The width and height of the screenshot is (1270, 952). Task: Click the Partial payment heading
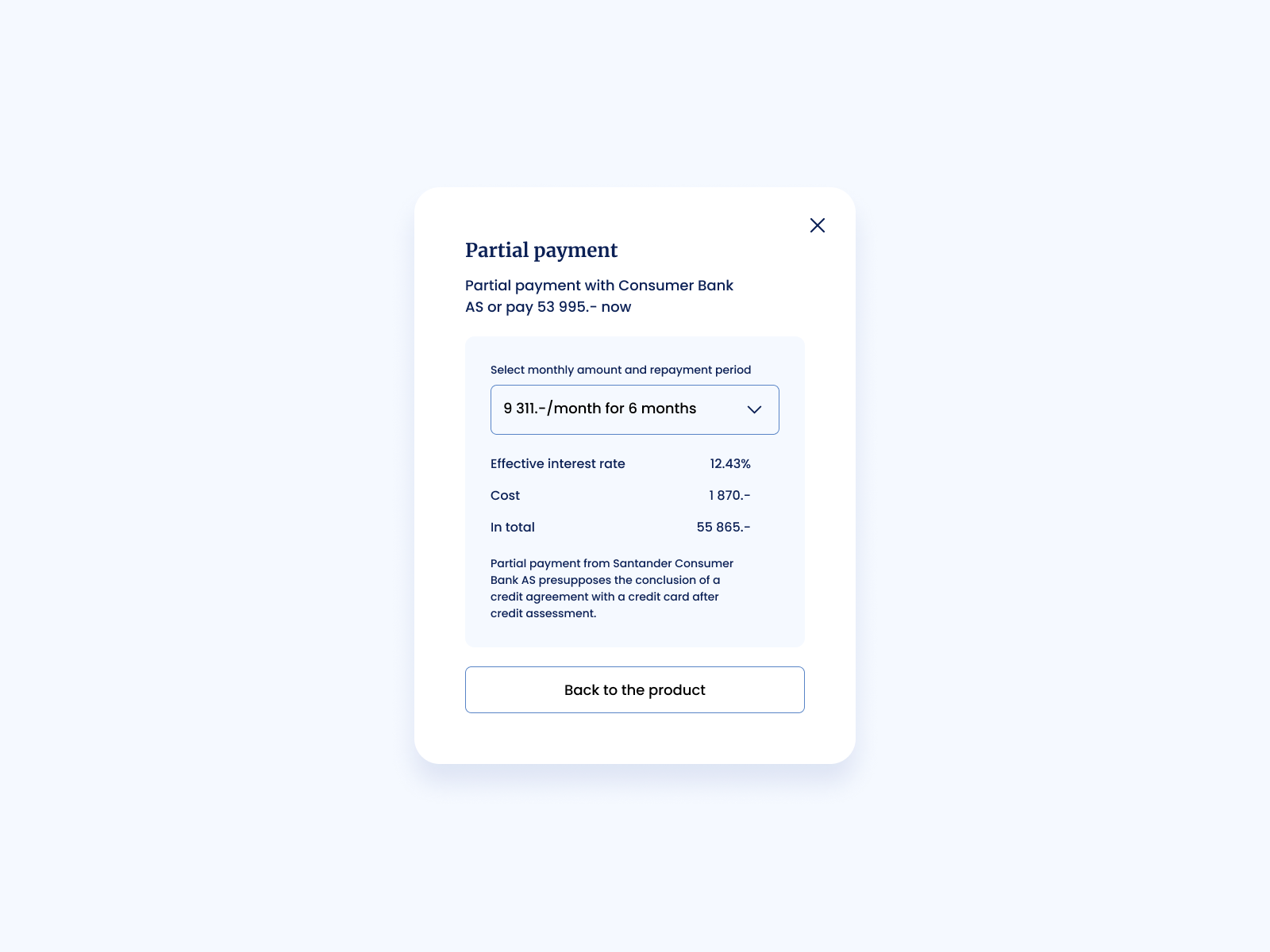tap(541, 250)
